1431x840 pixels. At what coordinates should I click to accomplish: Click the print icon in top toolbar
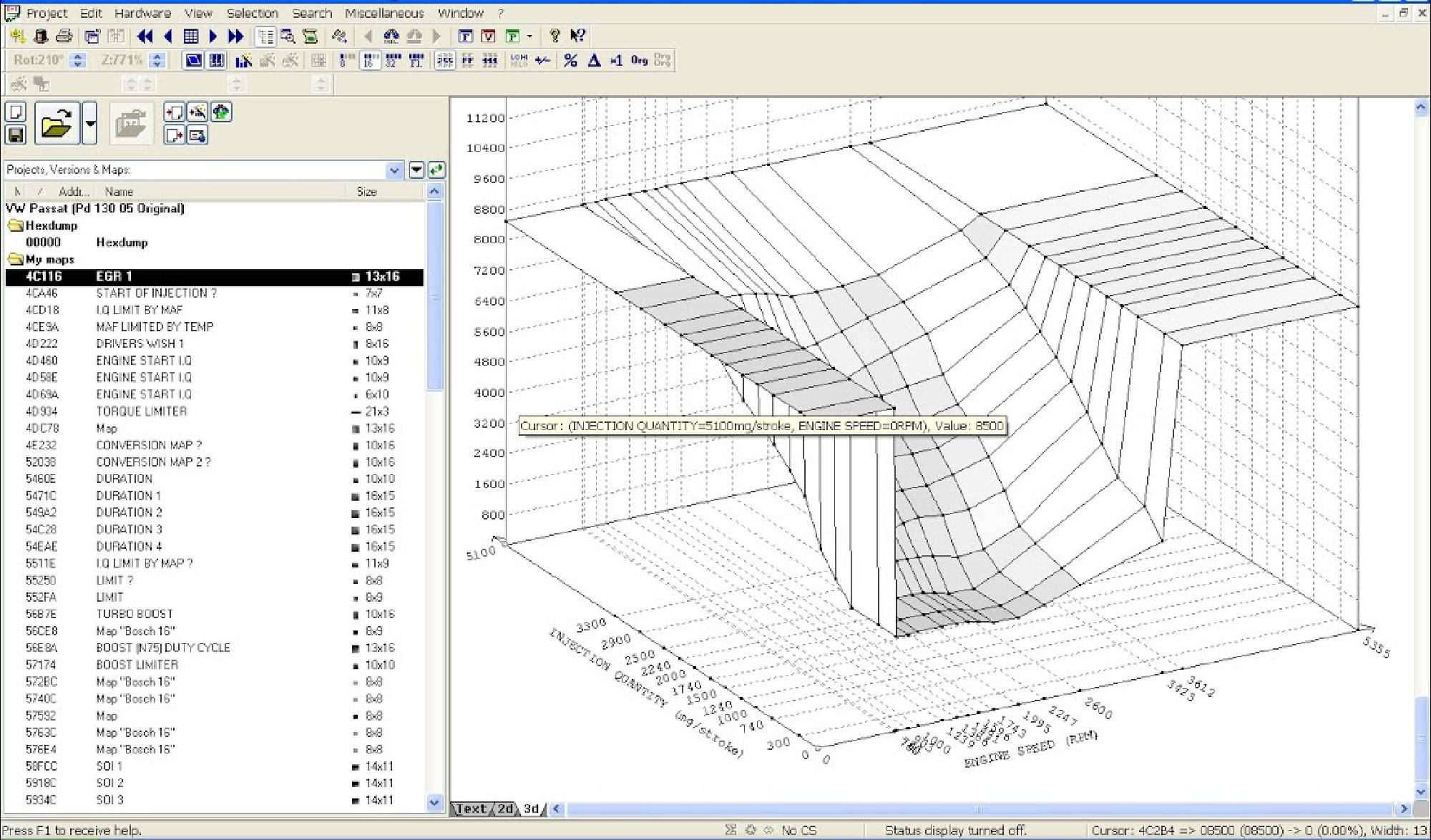(64, 36)
